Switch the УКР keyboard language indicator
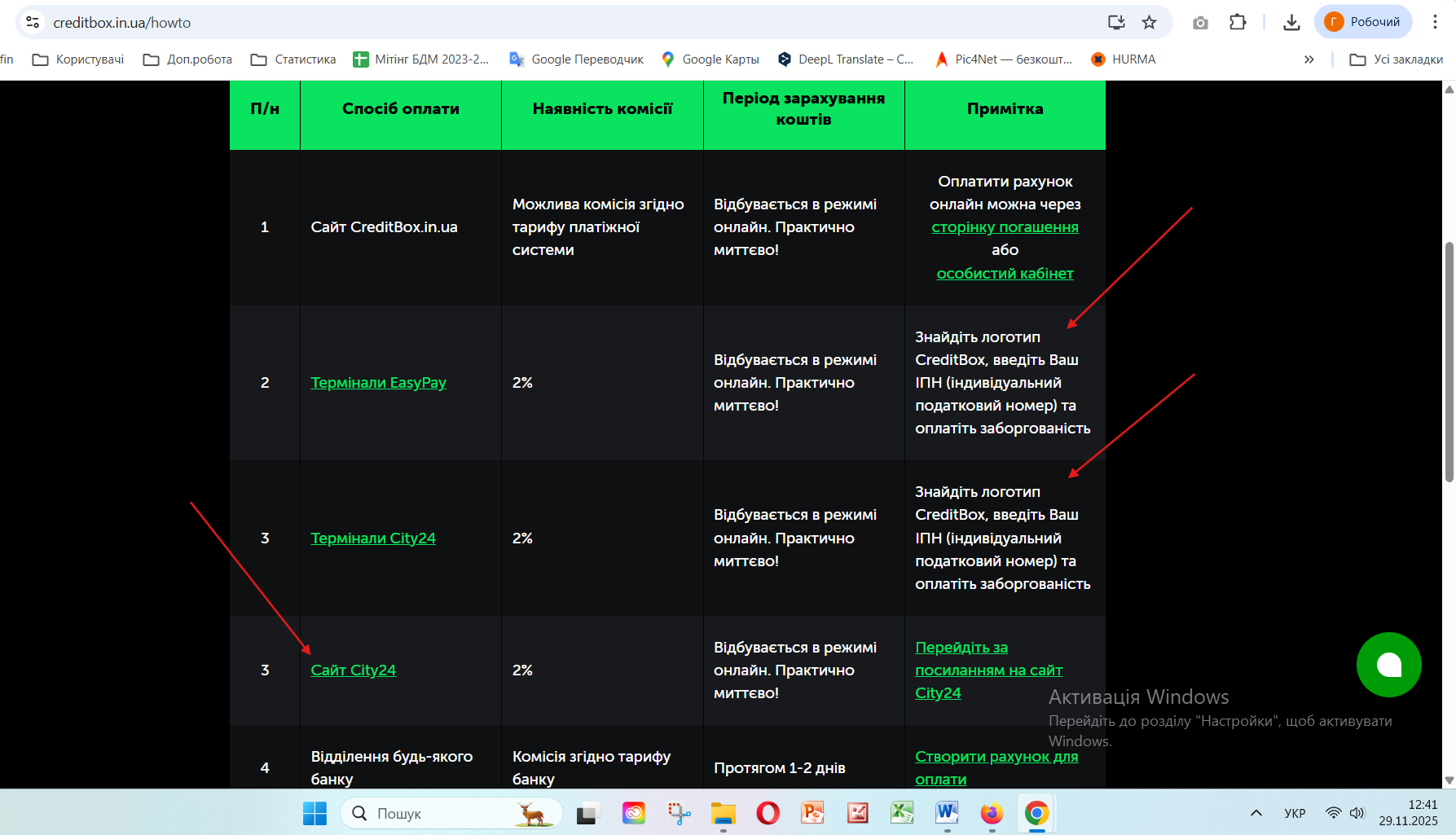This screenshot has height=835, width=1456. pyautogui.click(x=1295, y=813)
